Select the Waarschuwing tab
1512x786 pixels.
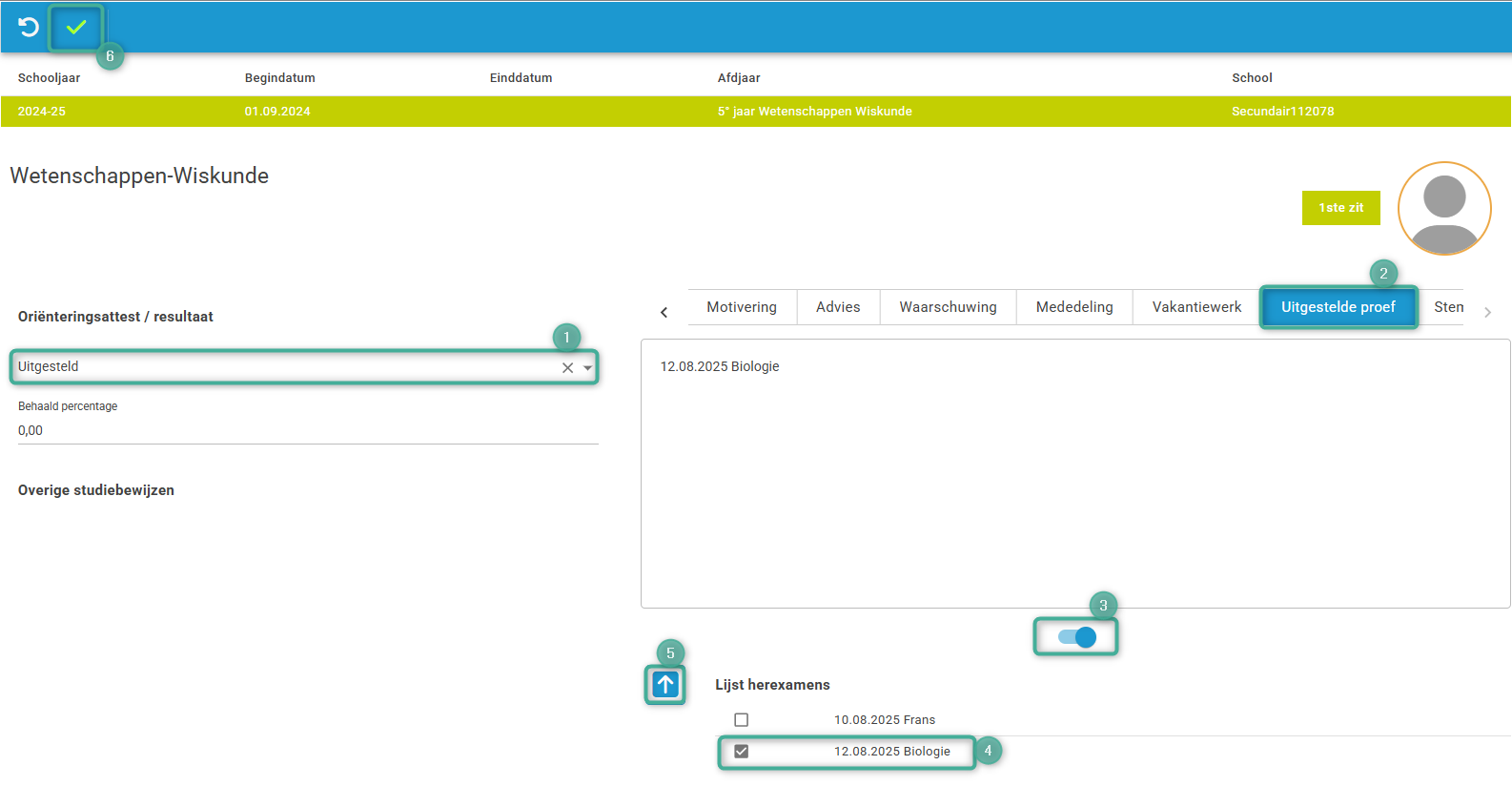(x=948, y=307)
